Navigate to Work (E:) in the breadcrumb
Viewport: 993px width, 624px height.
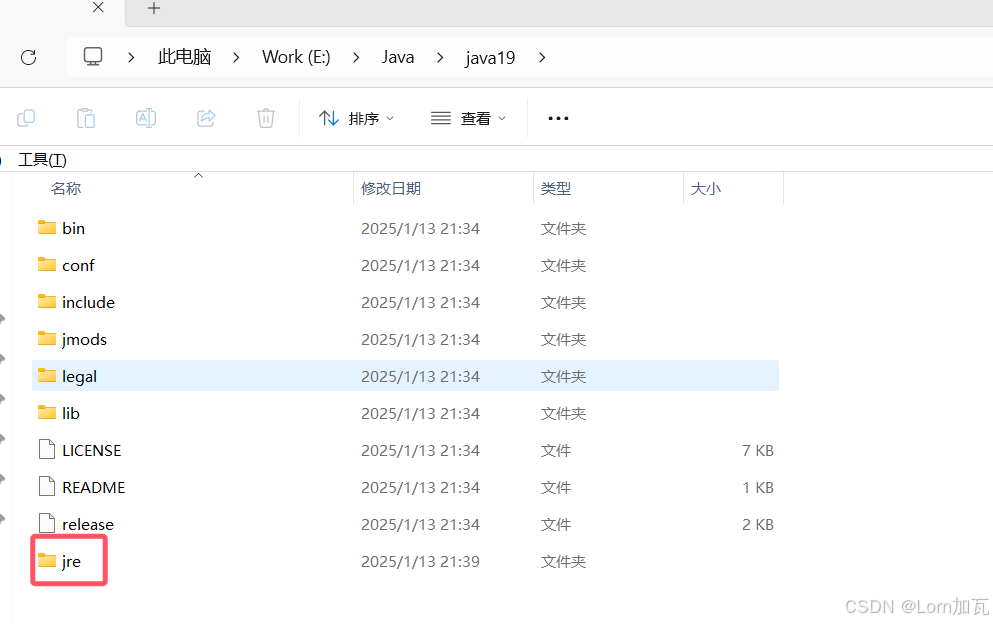296,57
